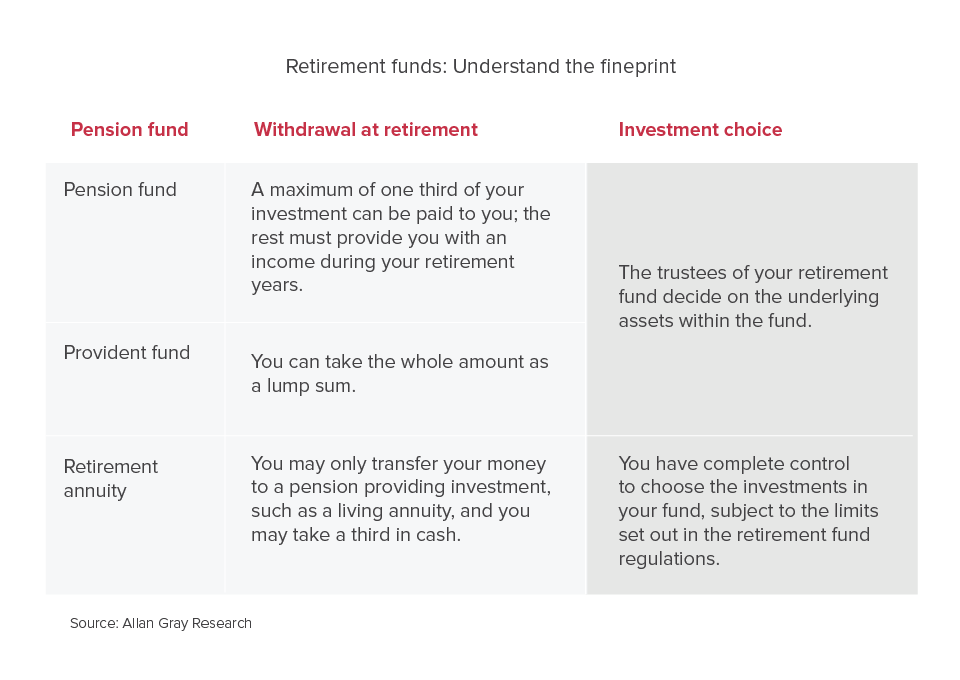Click the word 'regulations' in the grey cell

coord(669,559)
